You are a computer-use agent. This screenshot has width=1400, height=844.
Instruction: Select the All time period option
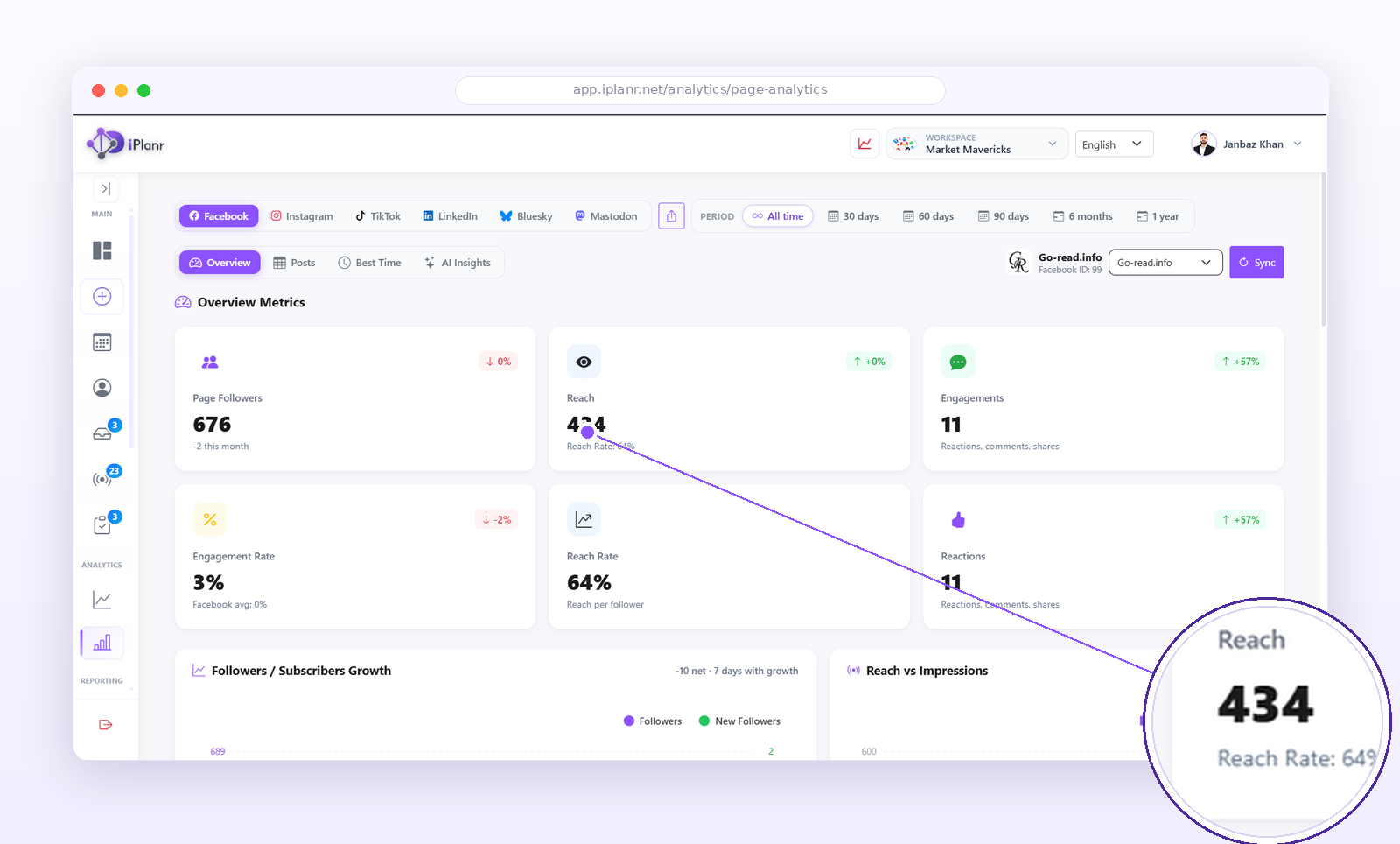pos(778,216)
